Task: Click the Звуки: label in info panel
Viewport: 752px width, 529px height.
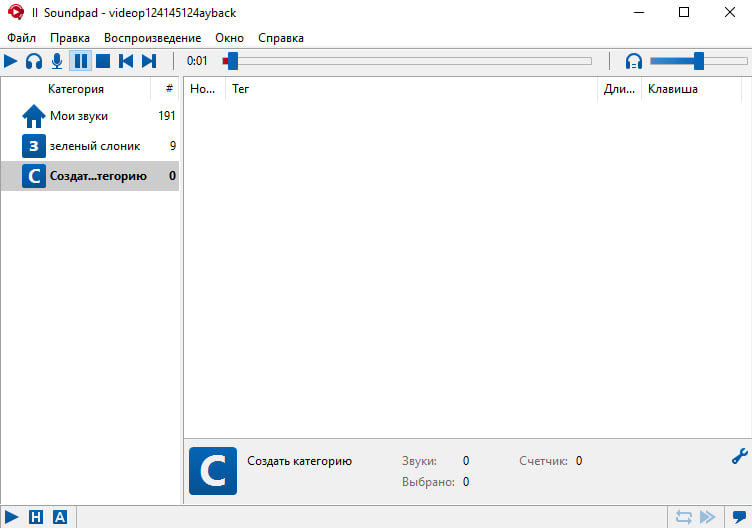Action: click(x=419, y=461)
